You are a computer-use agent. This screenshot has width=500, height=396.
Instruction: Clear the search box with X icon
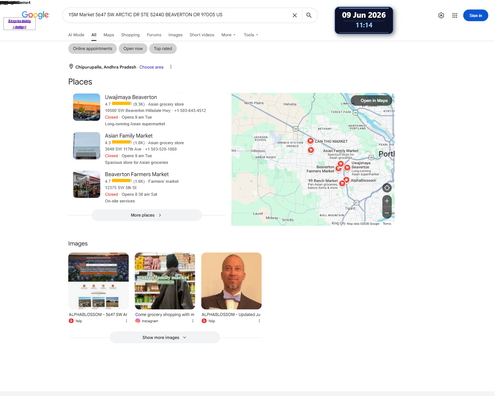[x=295, y=15]
